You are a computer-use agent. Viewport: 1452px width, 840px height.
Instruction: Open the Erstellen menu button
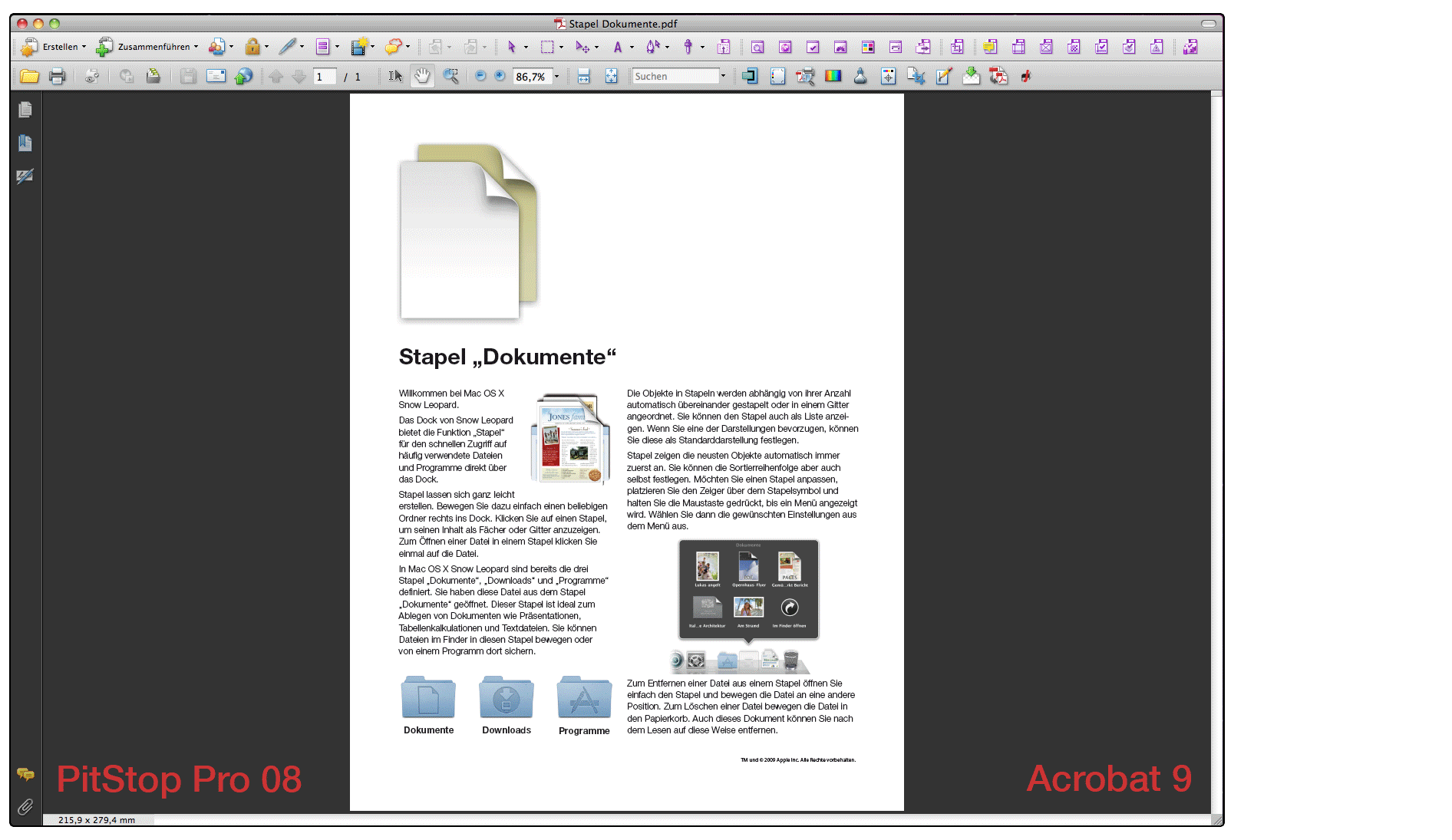(x=53, y=48)
